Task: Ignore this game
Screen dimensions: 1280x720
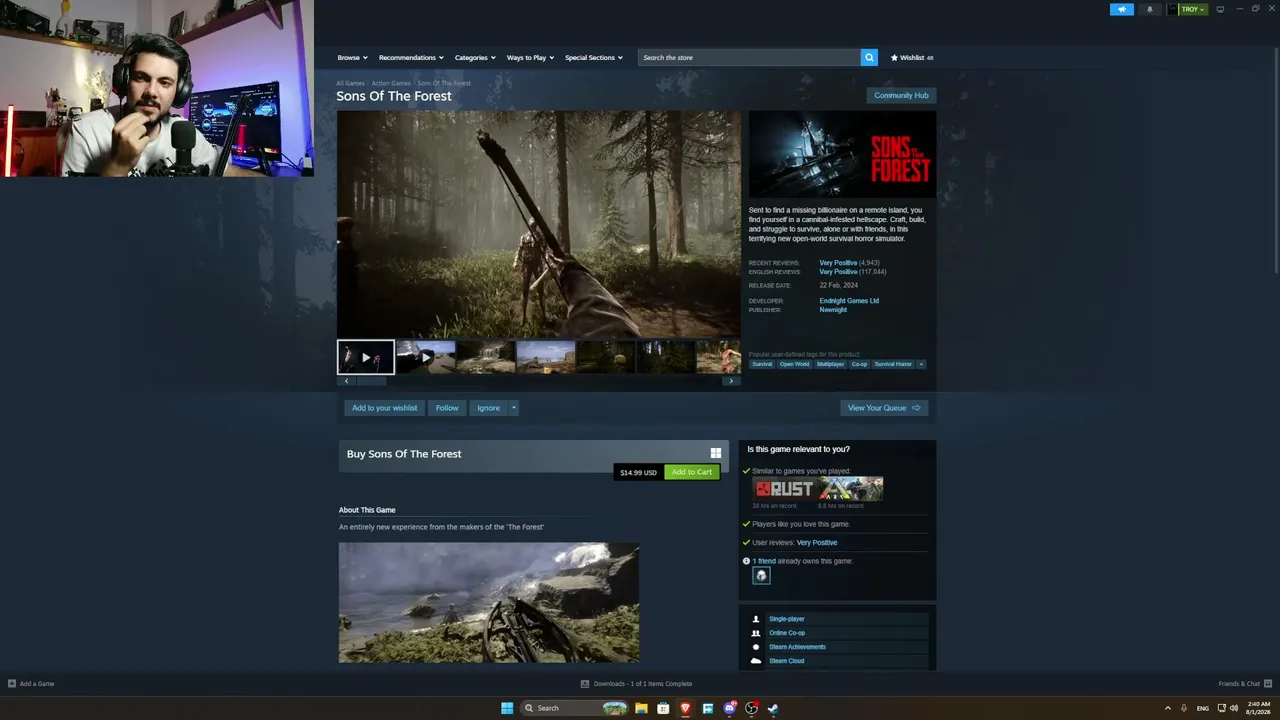Action: coord(488,408)
